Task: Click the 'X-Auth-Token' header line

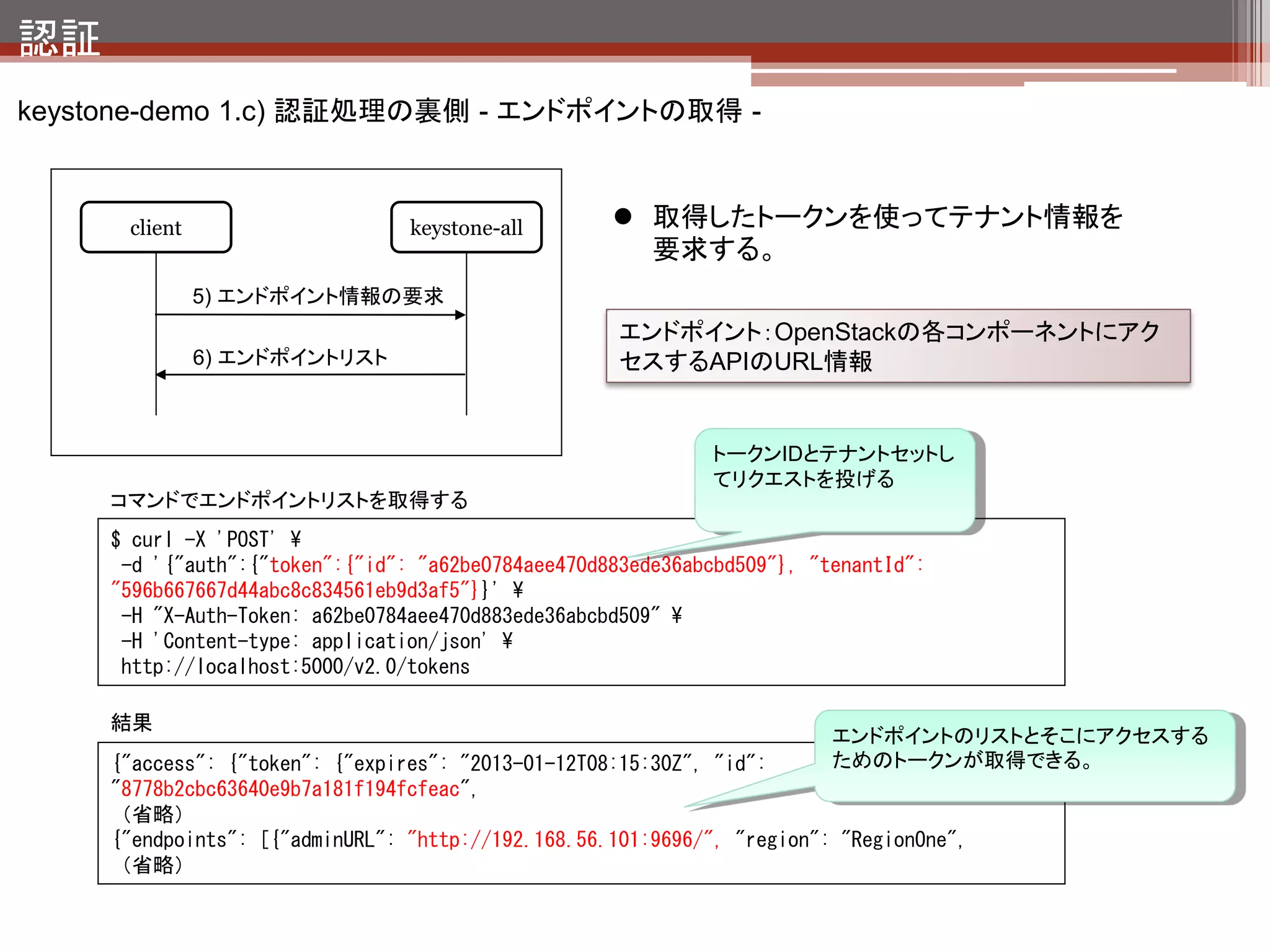Action: click(401, 615)
